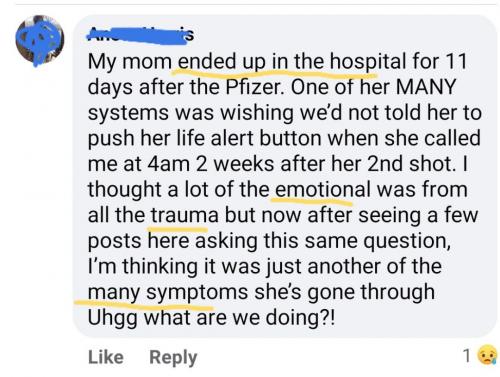Screen dimensions: 500x377
Task: Click the capitalized word "MANY"
Action: (426, 87)
